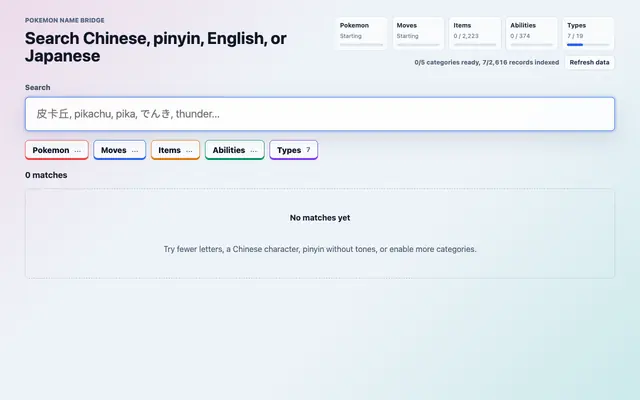Toggle the Items category filter chip

coord(175,150)
